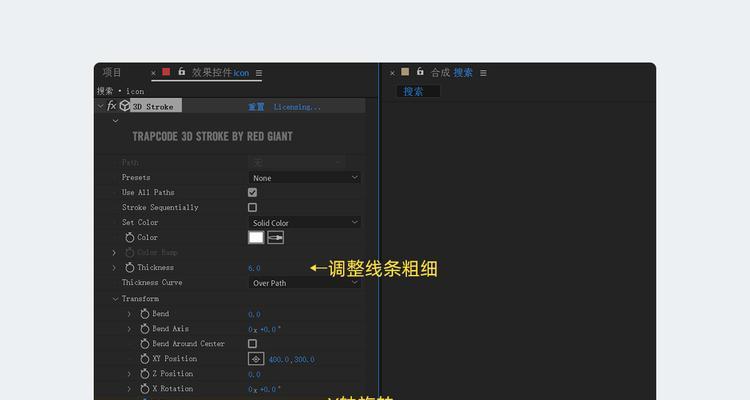Open the Licensing... link

297,107
